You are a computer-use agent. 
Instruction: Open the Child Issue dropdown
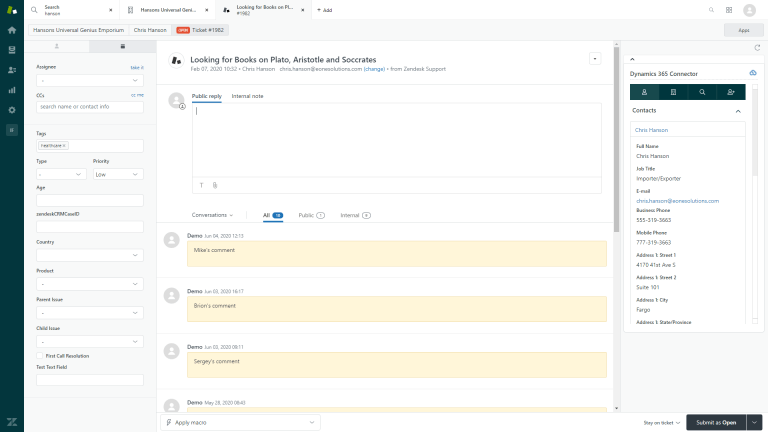(x=90, y=342)
